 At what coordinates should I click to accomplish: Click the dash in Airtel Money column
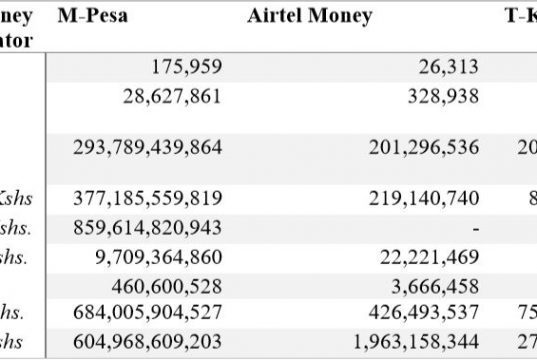tap(476, 228)
